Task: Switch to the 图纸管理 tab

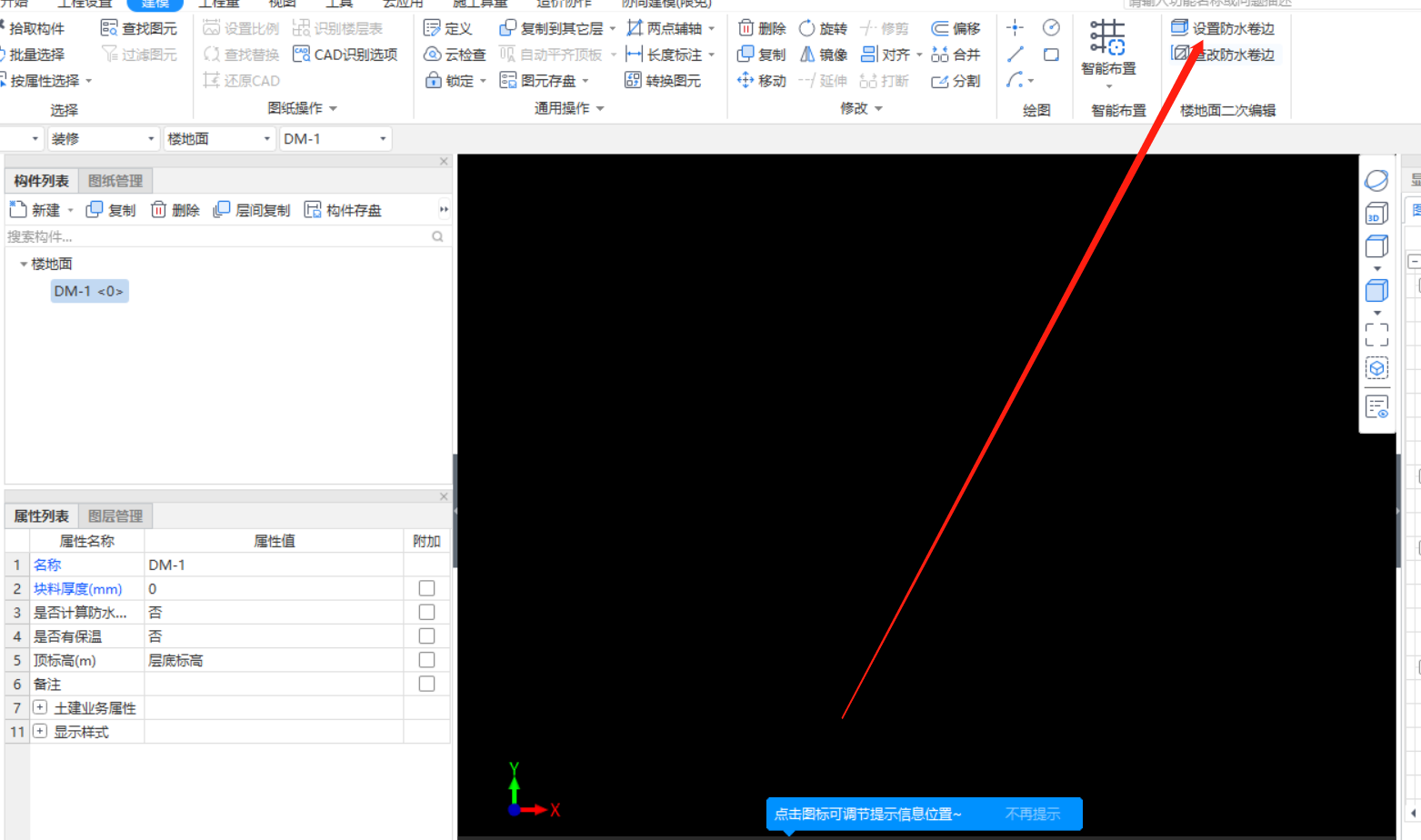Action: (x=115, y=181)
